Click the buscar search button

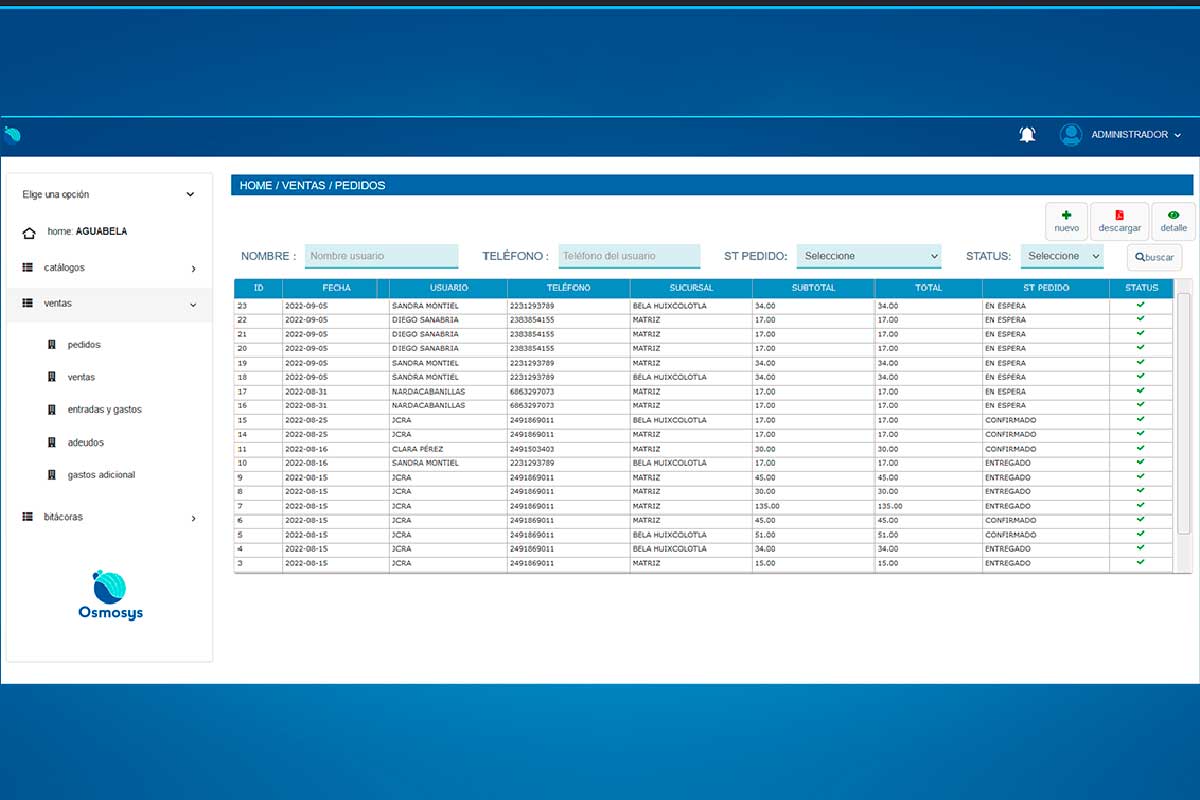click(x=1154, y=257)
